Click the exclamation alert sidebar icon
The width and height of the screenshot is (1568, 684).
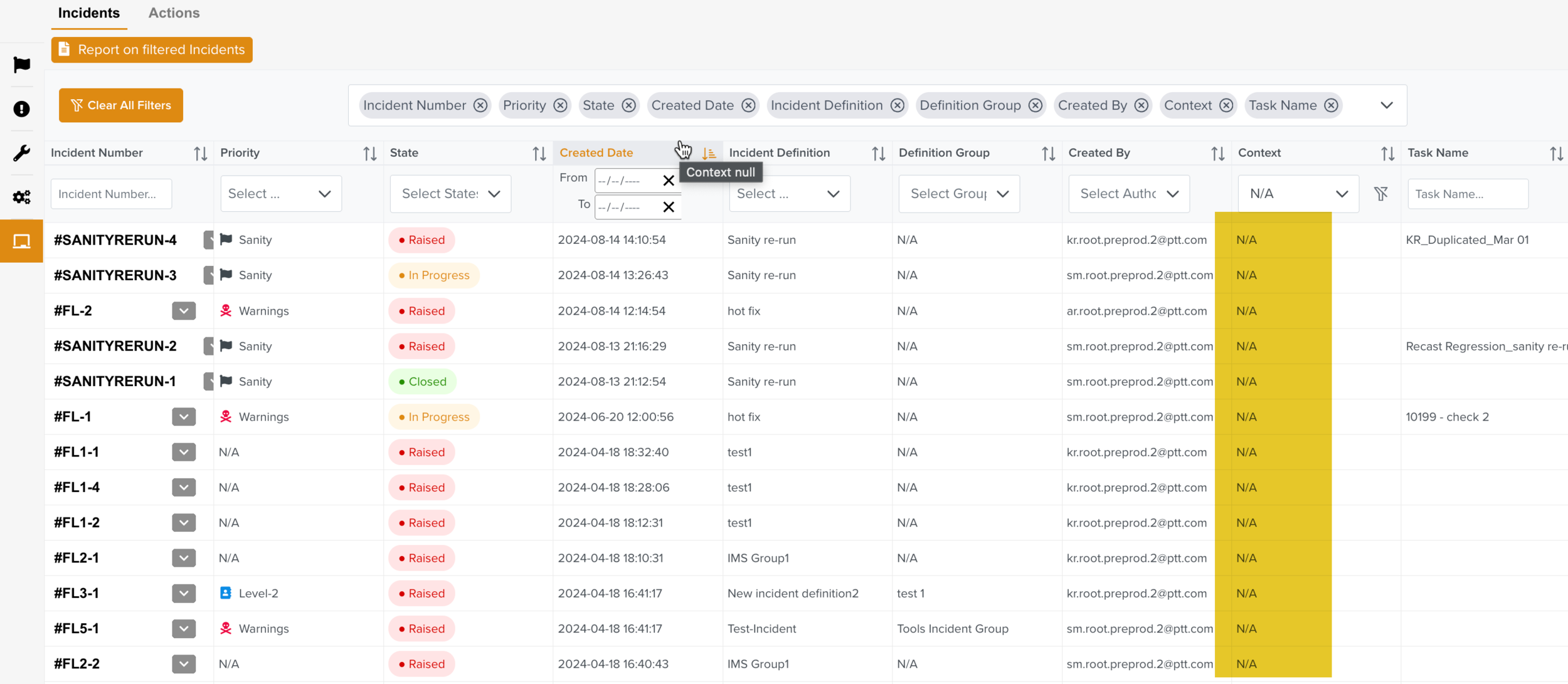(x=21, y=109)
